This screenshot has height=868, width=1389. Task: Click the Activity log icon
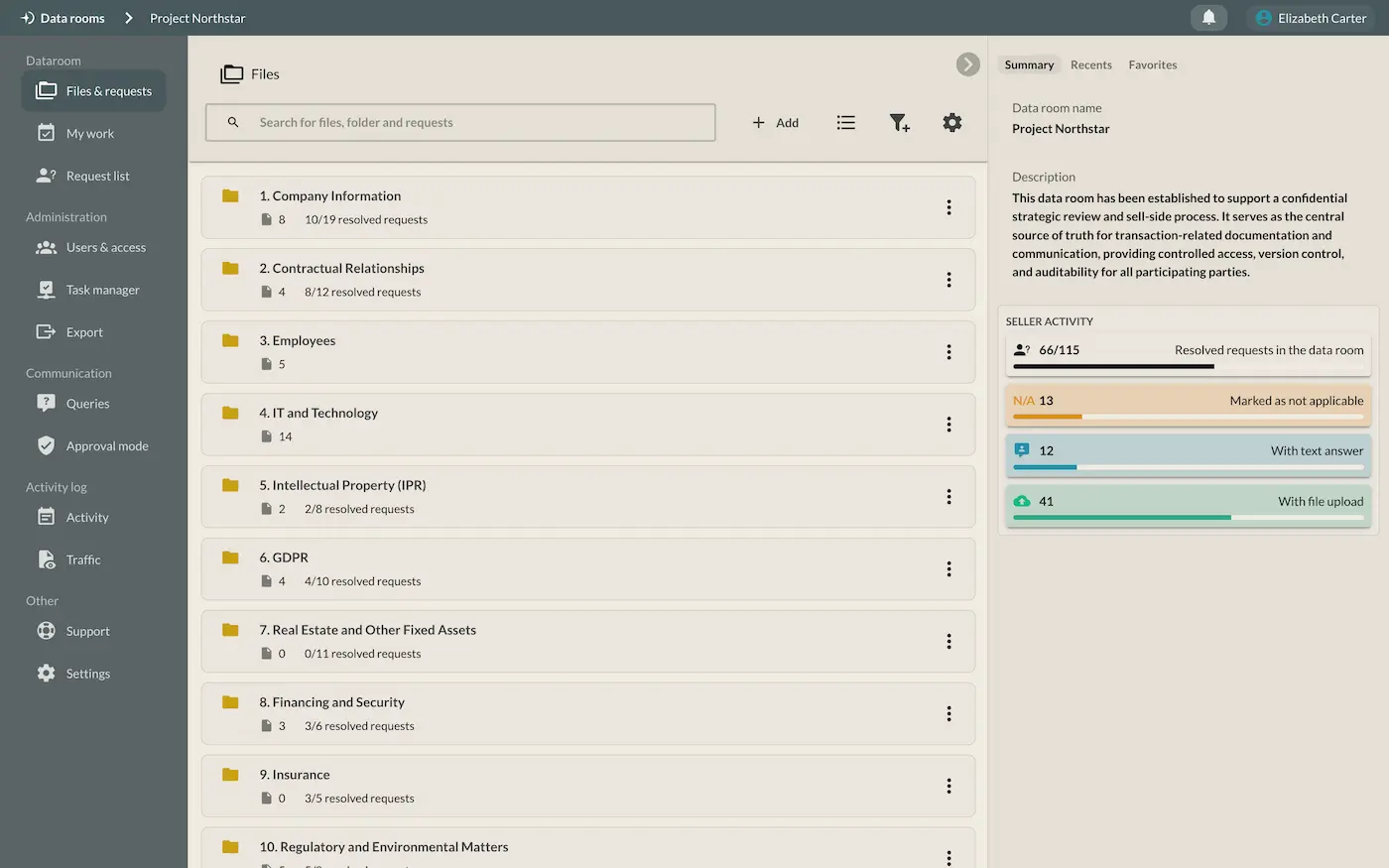[46, 517]
